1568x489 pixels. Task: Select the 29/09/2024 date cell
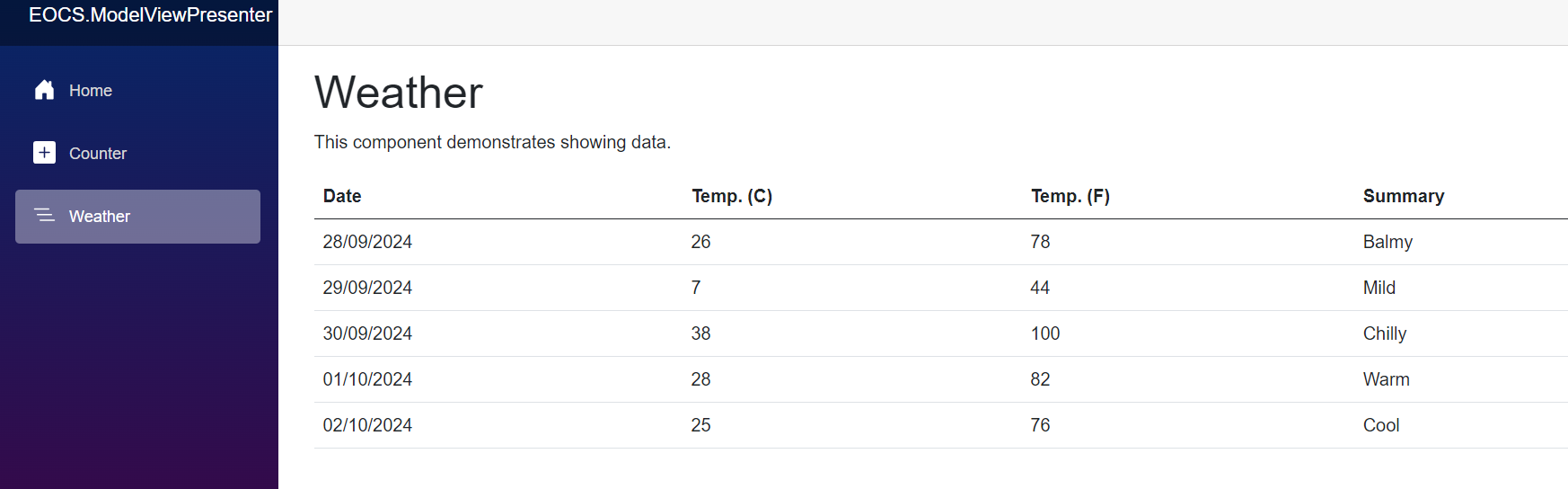[367, 288]
